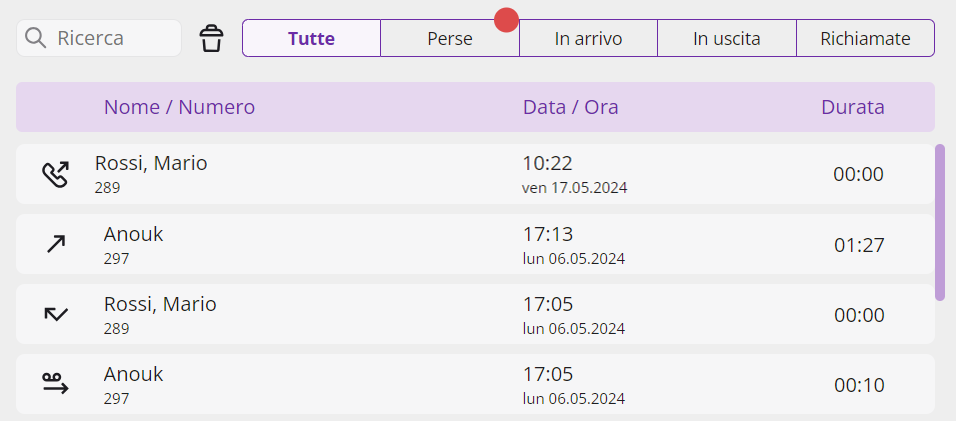Switch to the Perse calls tab
The width and height of the screenshot is (956, 421).
point(450,38)
